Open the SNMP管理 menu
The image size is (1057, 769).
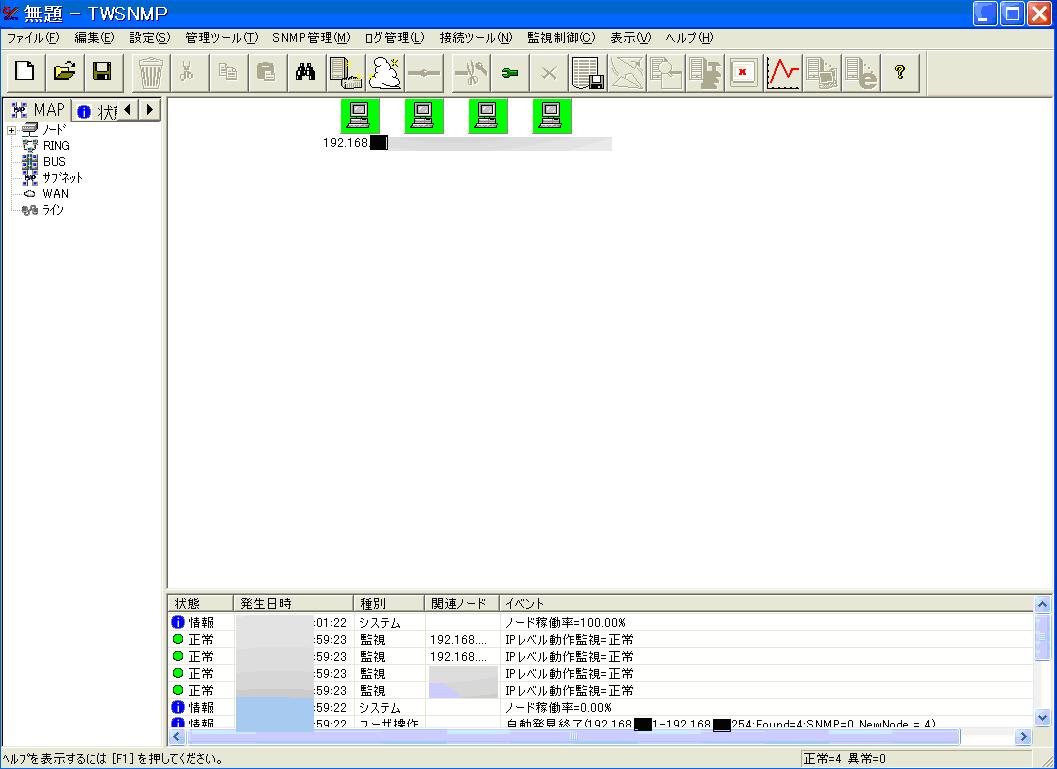click(310, 38)
